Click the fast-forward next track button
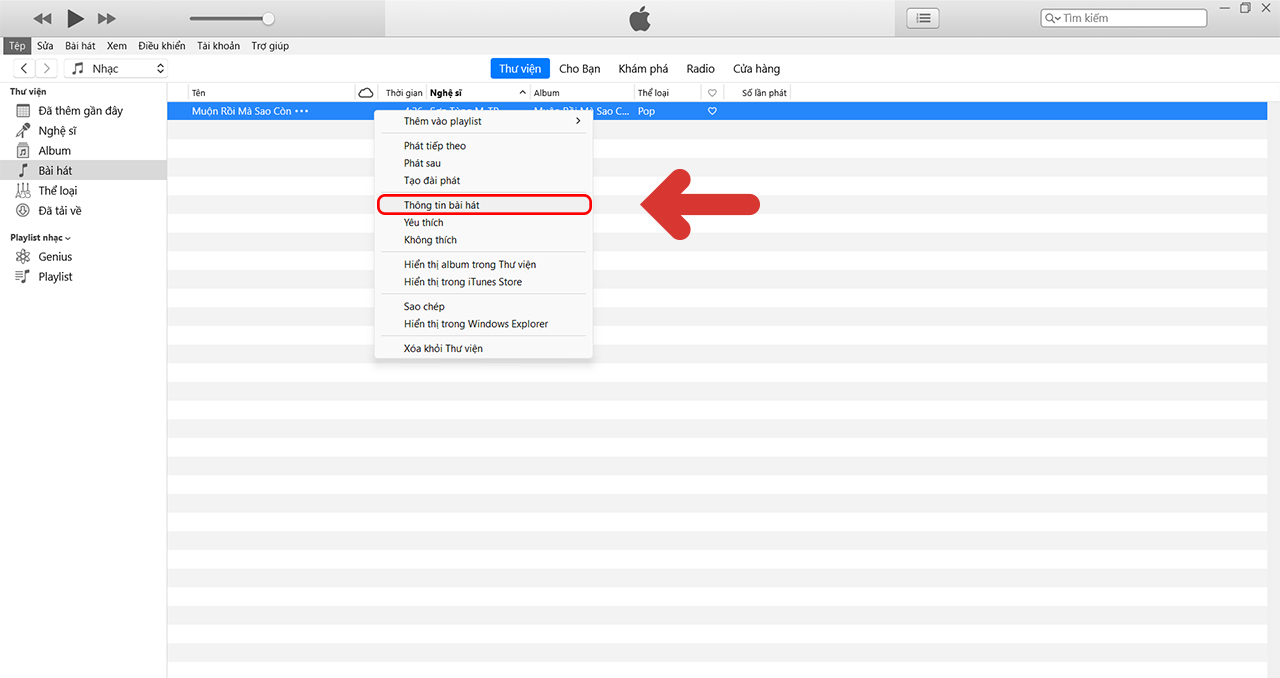This screenshot has height=678, width=1280. pyautogui.click(x=106, y=19)
